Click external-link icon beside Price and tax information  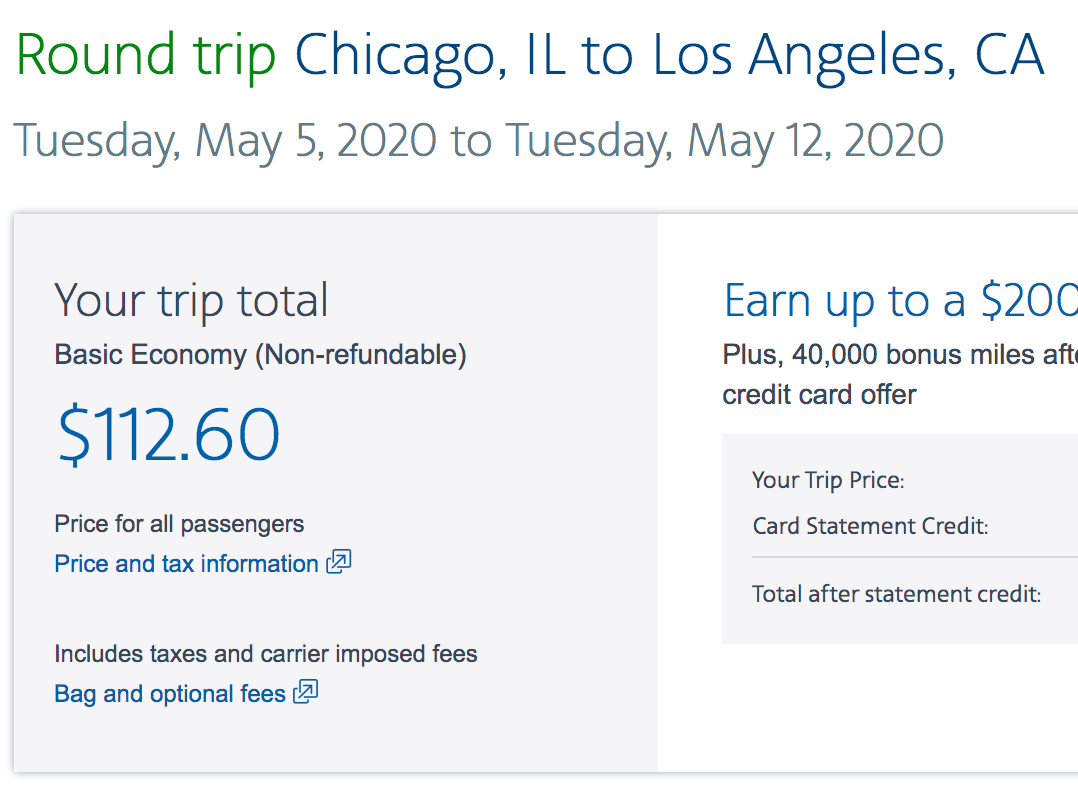click(x=339, y=562)
